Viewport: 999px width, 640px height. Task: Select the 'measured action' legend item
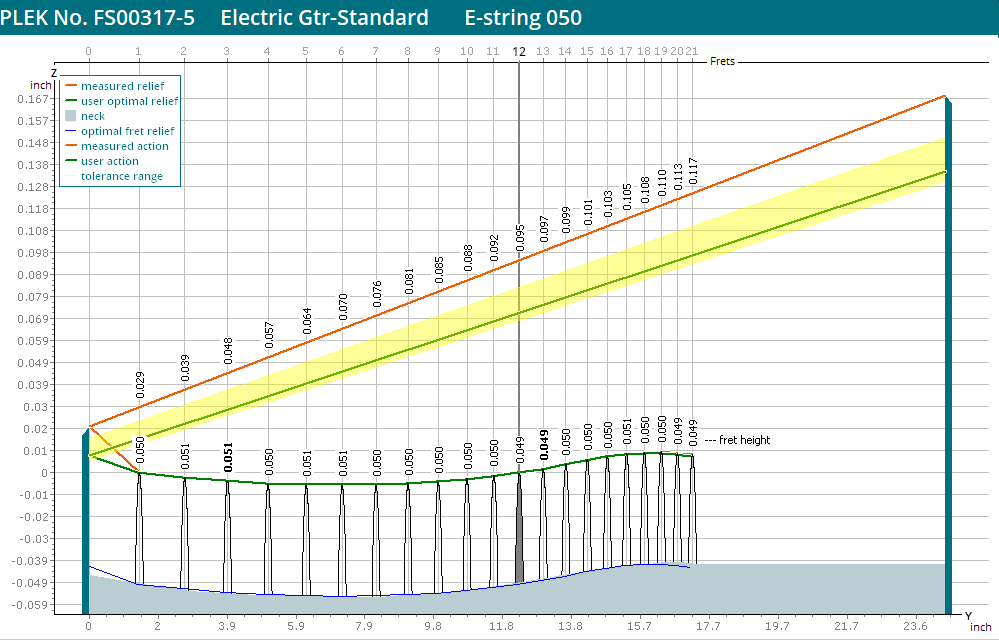(124, 146)
